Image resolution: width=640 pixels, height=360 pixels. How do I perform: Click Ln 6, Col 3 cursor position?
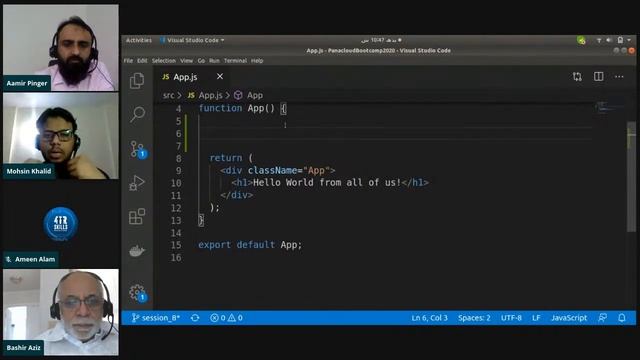click(429, 318)
